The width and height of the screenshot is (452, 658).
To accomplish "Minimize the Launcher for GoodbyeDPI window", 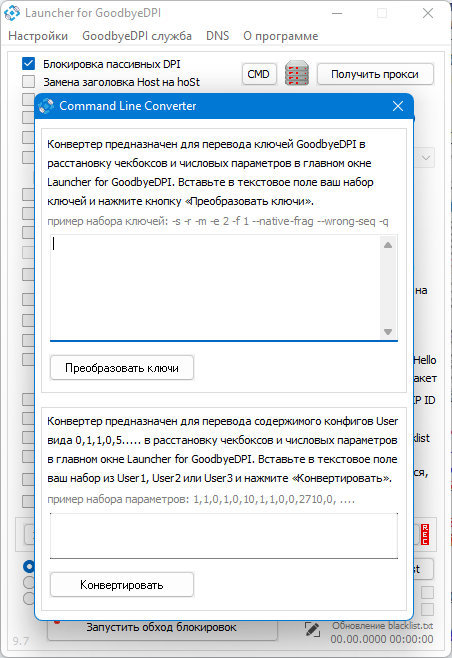I will coord(337,13).
